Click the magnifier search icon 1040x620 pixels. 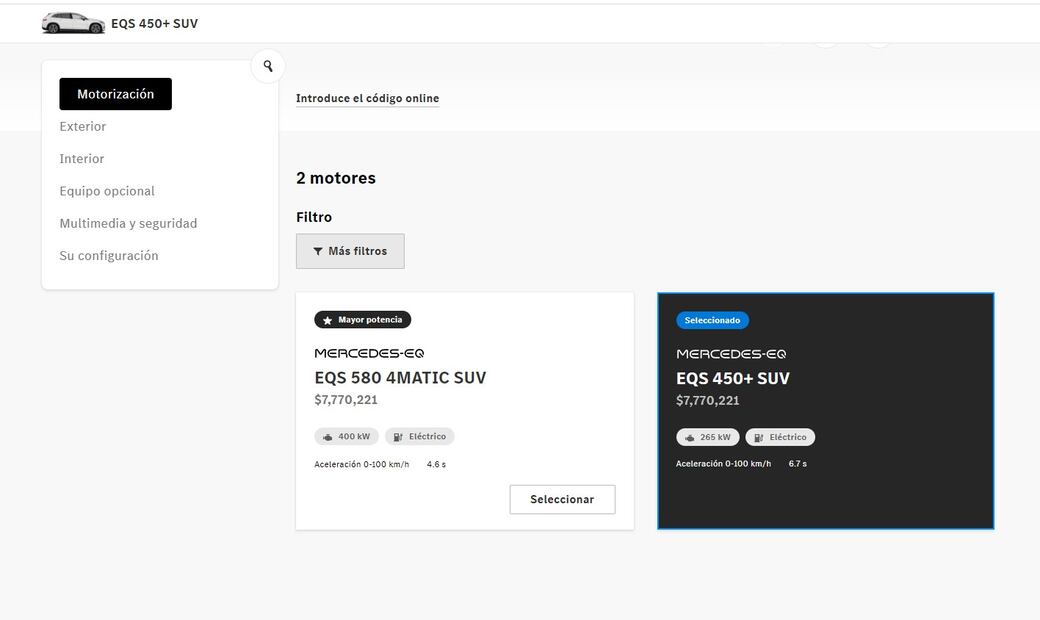click(x=268, y=67)
